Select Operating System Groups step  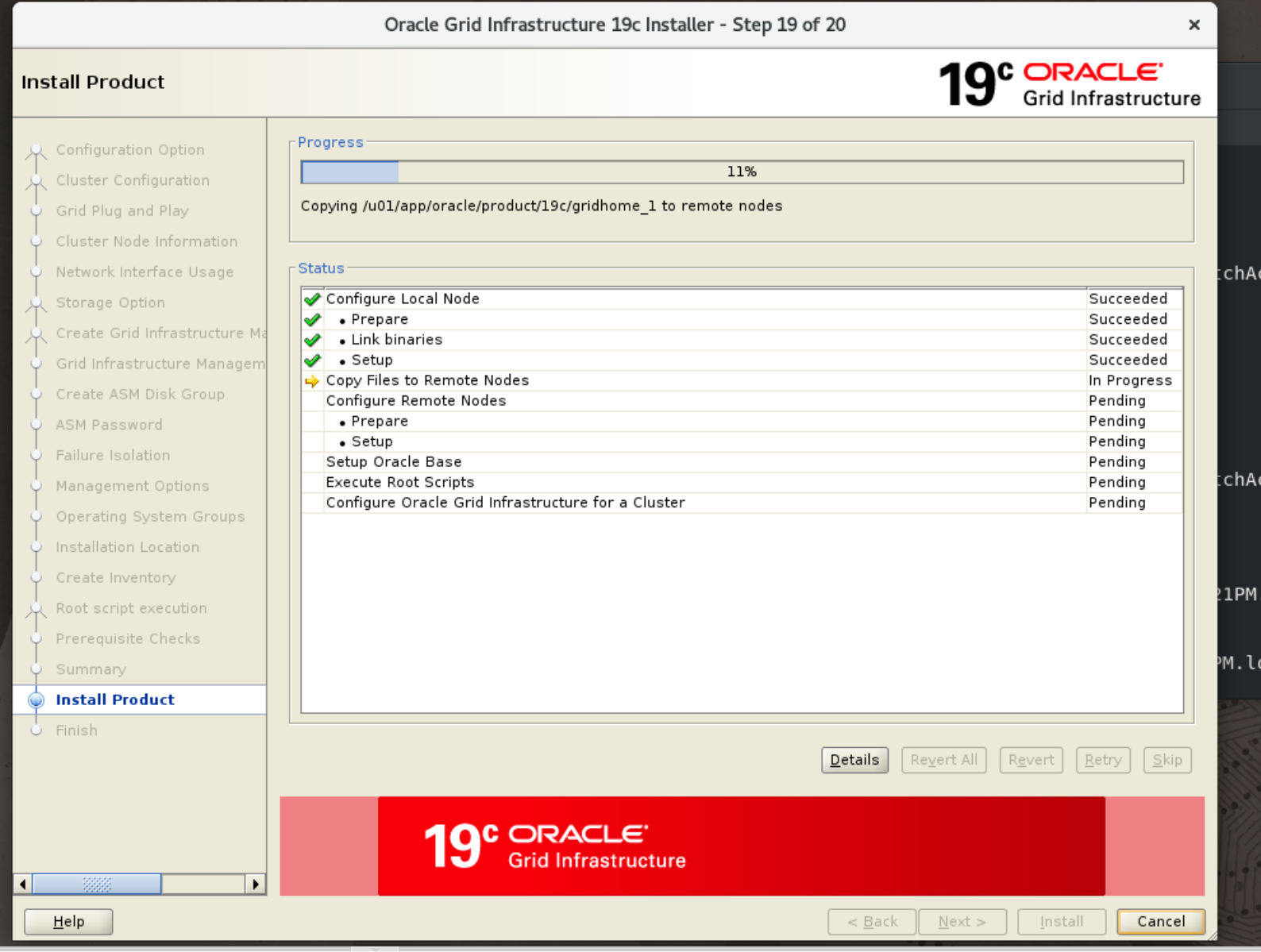150,517
